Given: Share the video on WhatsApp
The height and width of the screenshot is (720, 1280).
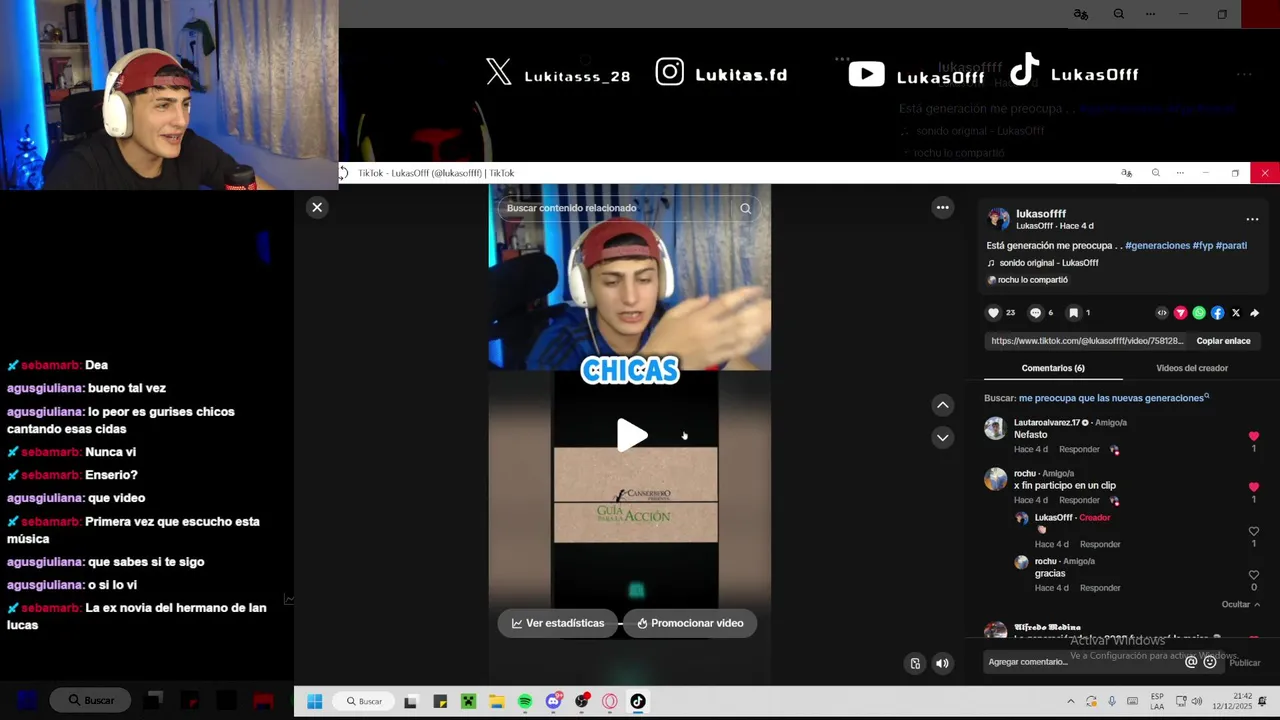Looking at the screenshot, I should coord(1199,313).
